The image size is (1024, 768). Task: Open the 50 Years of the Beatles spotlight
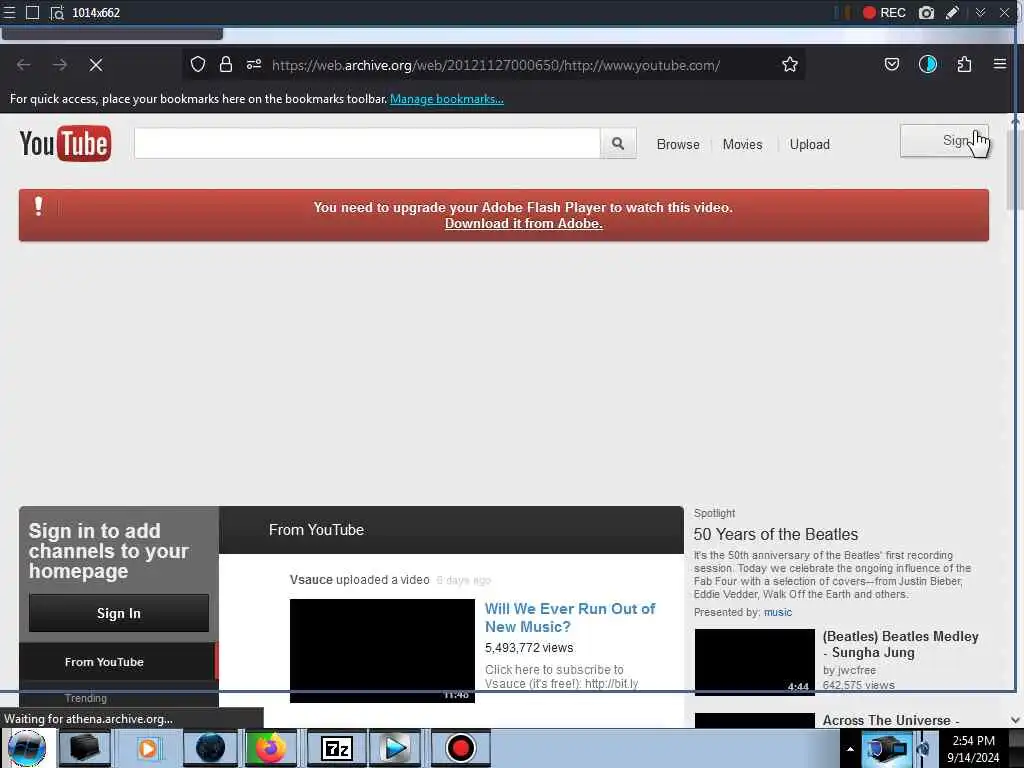[775, 534]
